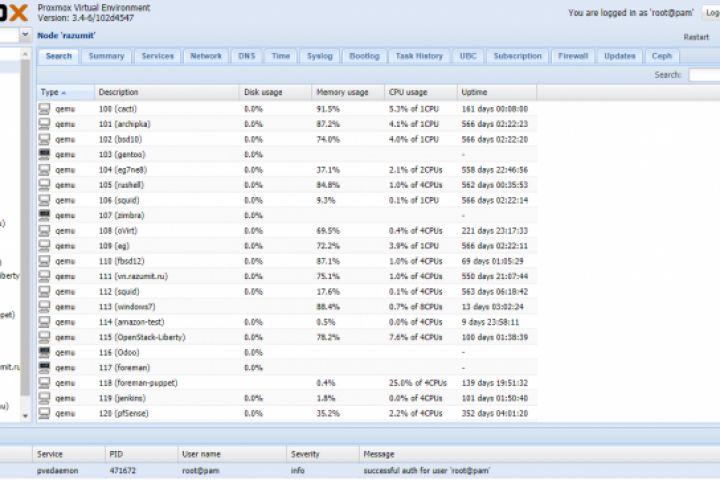Select the Node 'razumit' title
The image size is (720, 480).
click(x=66, y=36)
